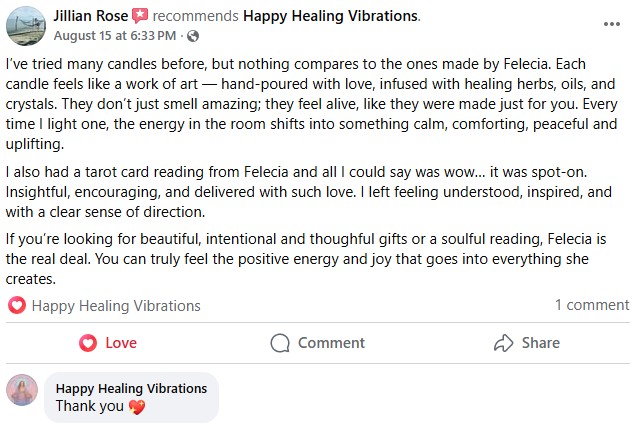The image size is (637, 423).
Task: Expand the 1 comment link
Action: click(x=592, y=306)
